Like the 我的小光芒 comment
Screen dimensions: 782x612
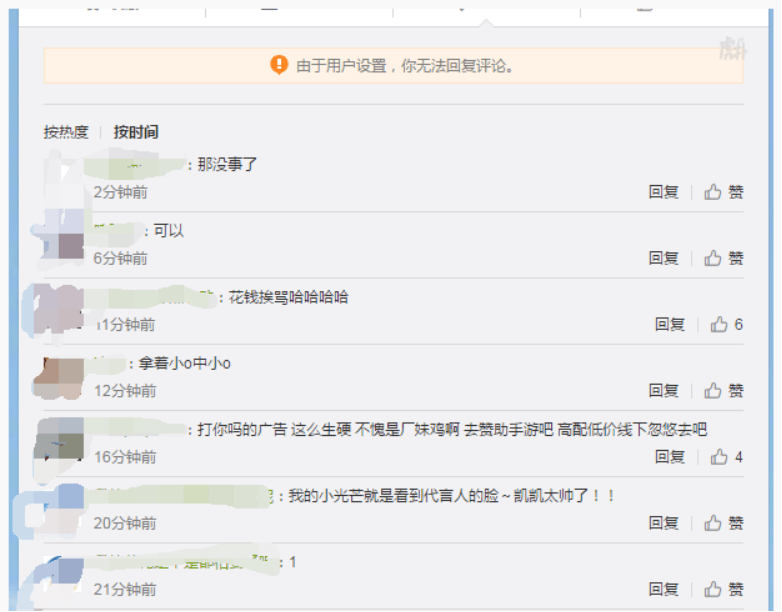click(724, 523)
